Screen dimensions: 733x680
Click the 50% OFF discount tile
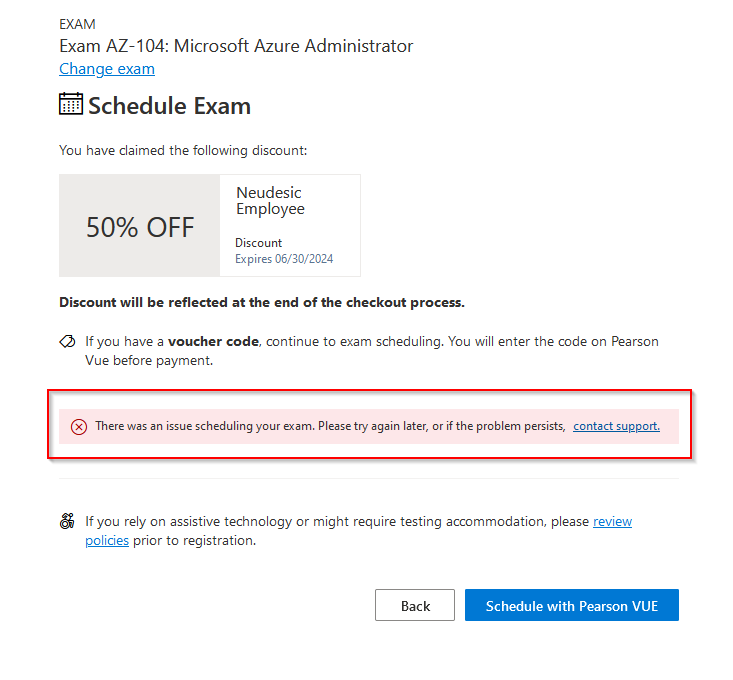(x=140, y=227)
